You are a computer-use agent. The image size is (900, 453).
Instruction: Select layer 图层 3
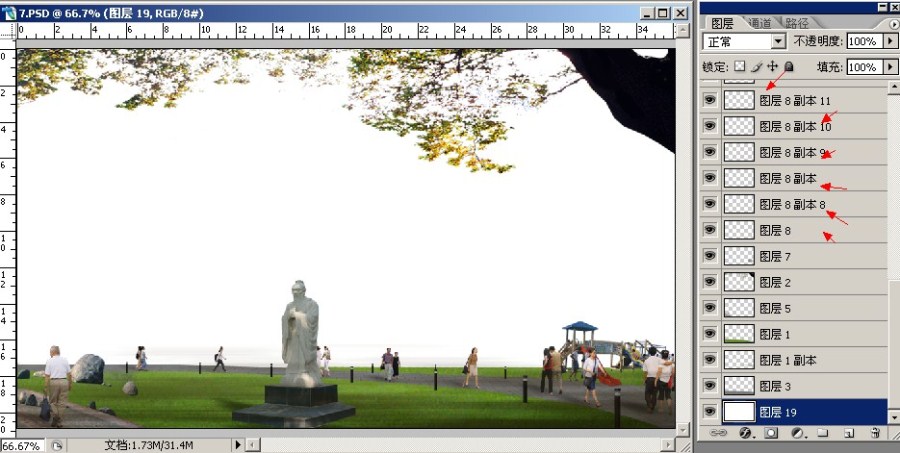coord(804,386)
